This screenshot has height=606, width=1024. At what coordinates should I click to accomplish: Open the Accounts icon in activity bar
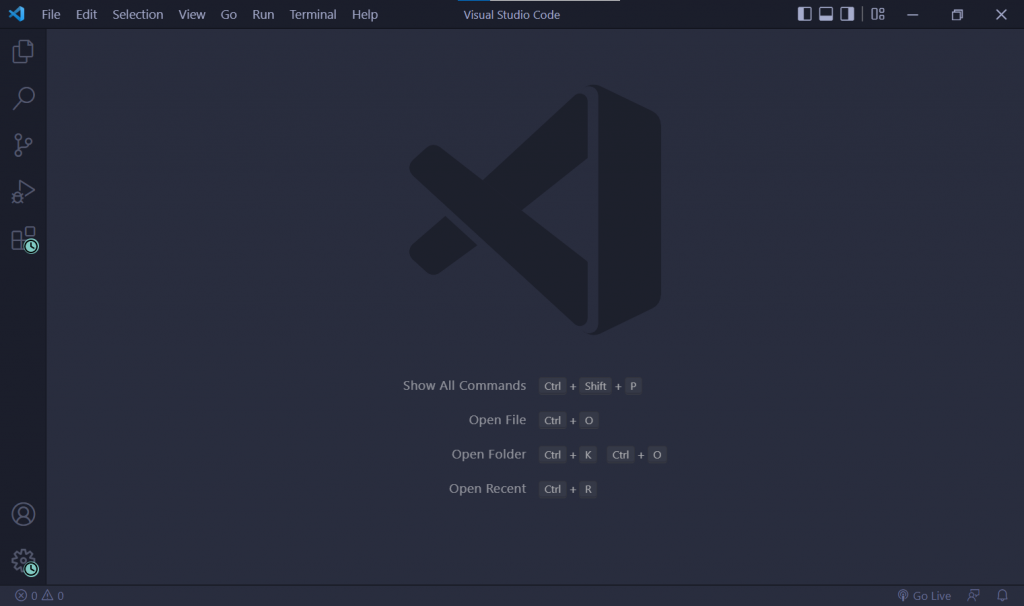23,515
